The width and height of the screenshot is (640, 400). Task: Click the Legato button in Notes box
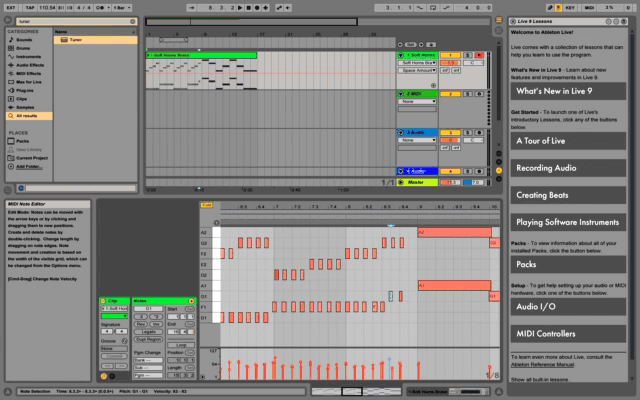click(x=148, y=331)
